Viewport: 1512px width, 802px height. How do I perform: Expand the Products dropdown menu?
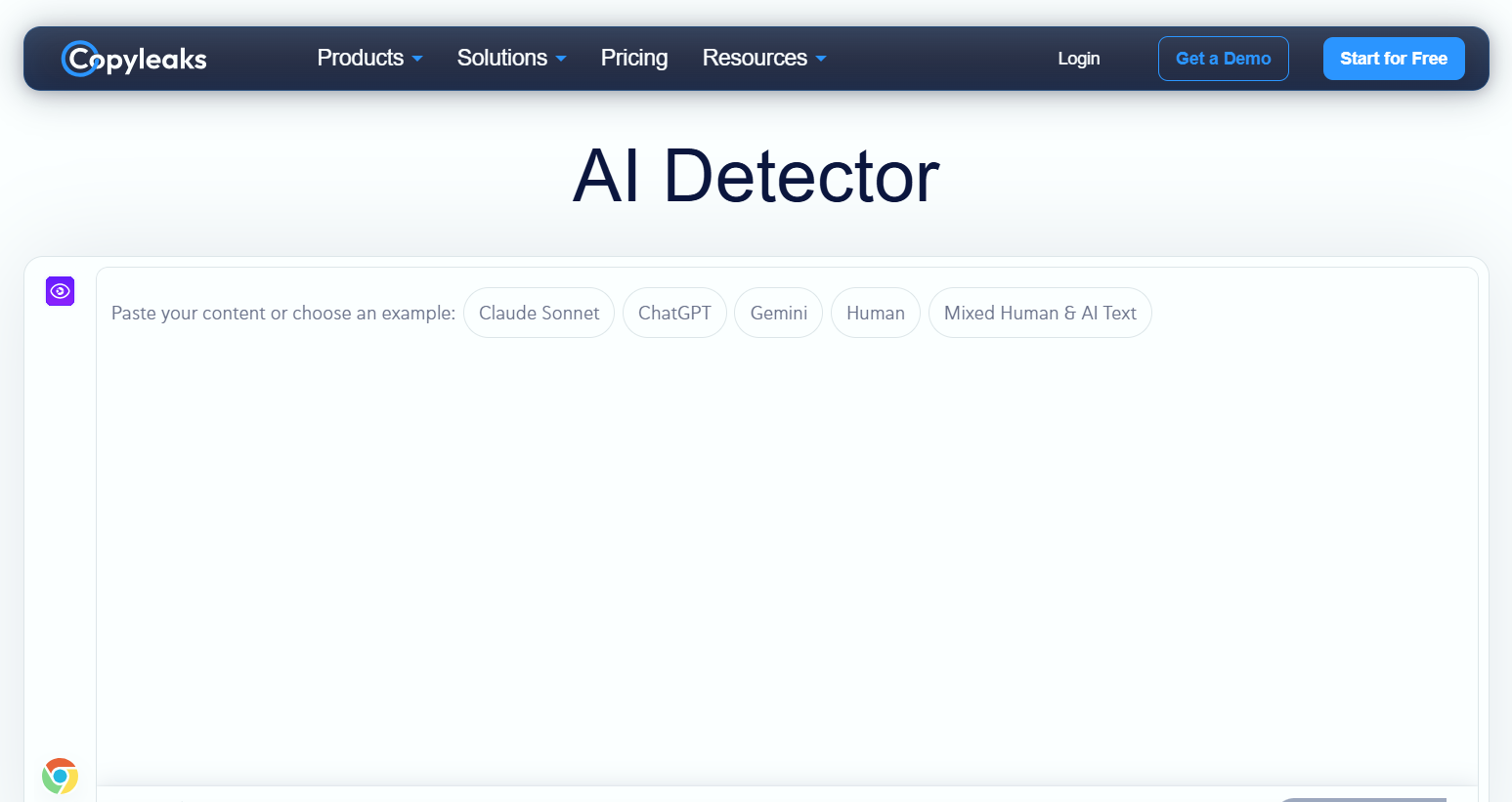pos(369,58)
